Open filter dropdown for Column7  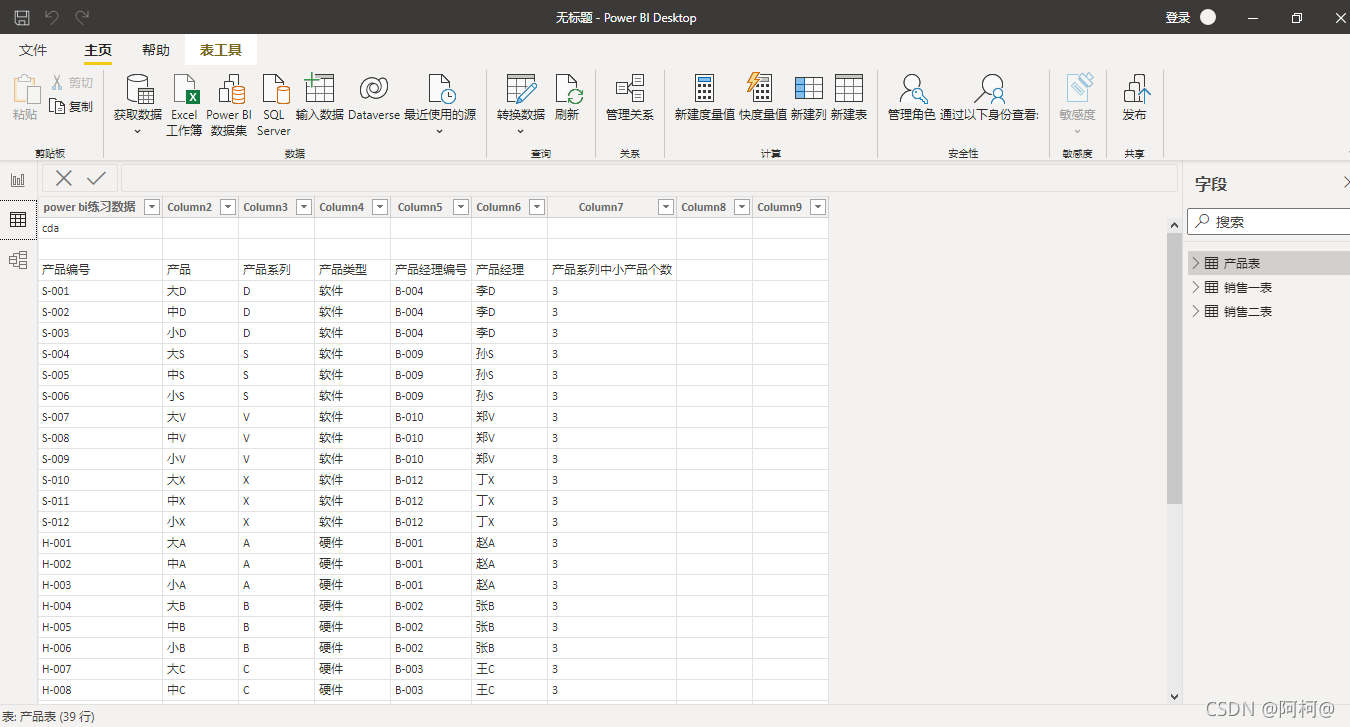[666, 207]
